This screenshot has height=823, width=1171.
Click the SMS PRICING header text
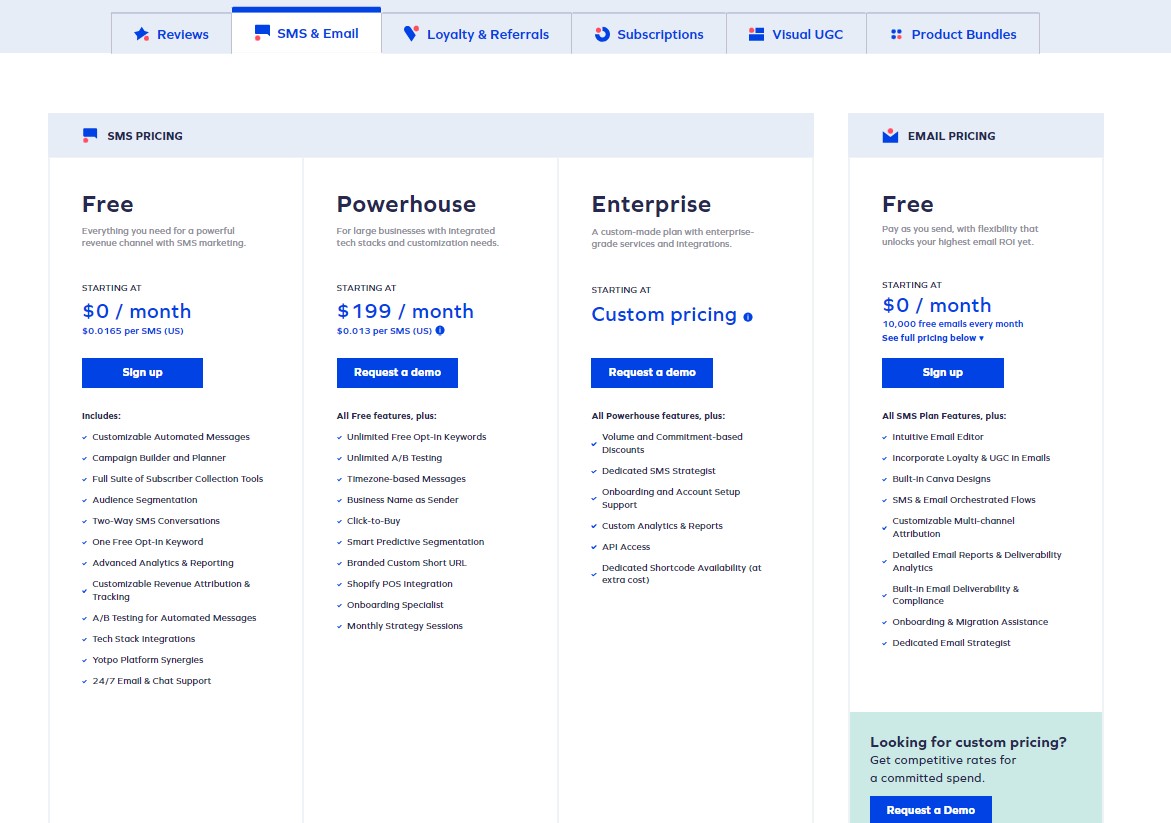(x=145, y=136)
